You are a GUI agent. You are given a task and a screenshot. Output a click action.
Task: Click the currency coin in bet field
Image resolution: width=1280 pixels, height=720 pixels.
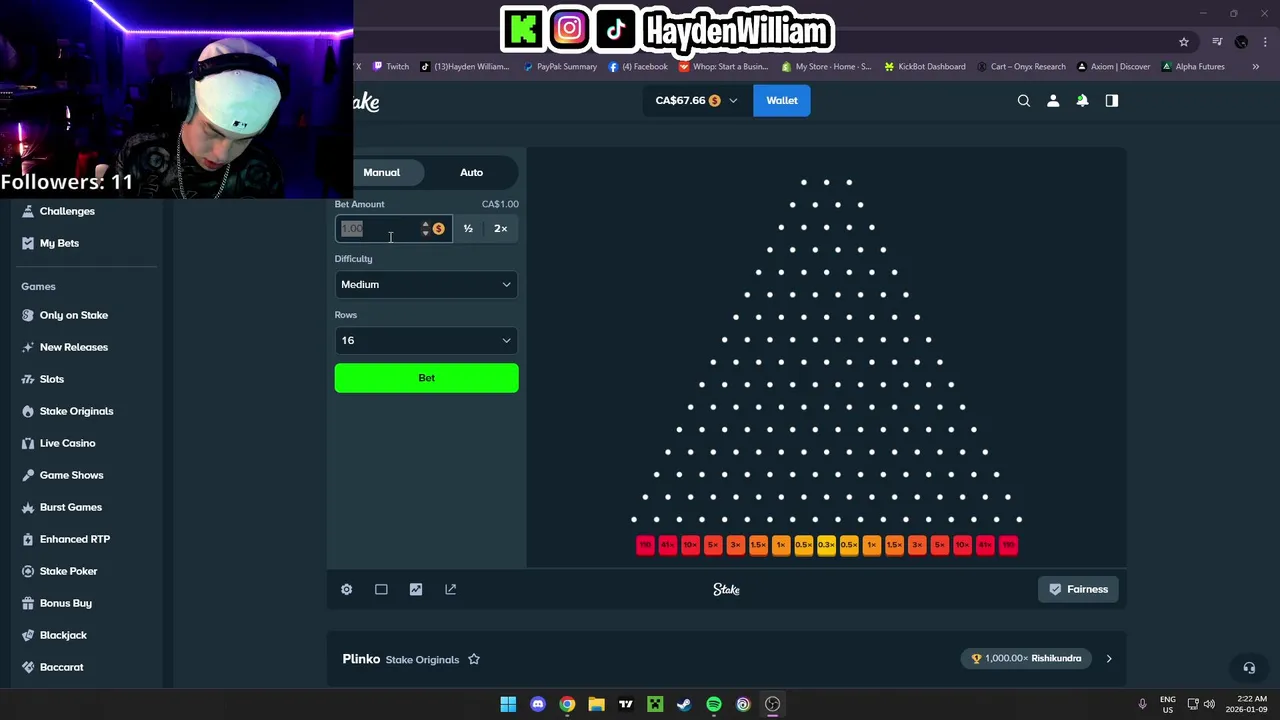click(438, 229)
